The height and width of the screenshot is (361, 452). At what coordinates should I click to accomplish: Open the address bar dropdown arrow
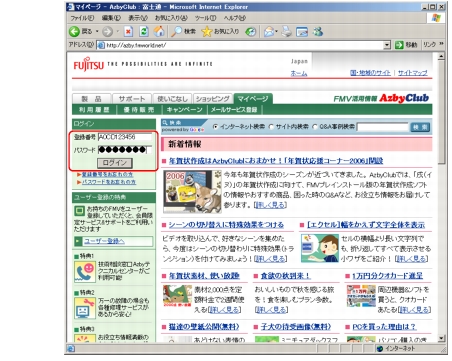tap(387, 45)
